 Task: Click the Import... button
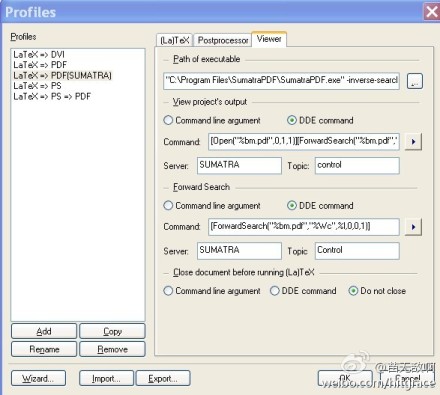[x=106, y=378]
